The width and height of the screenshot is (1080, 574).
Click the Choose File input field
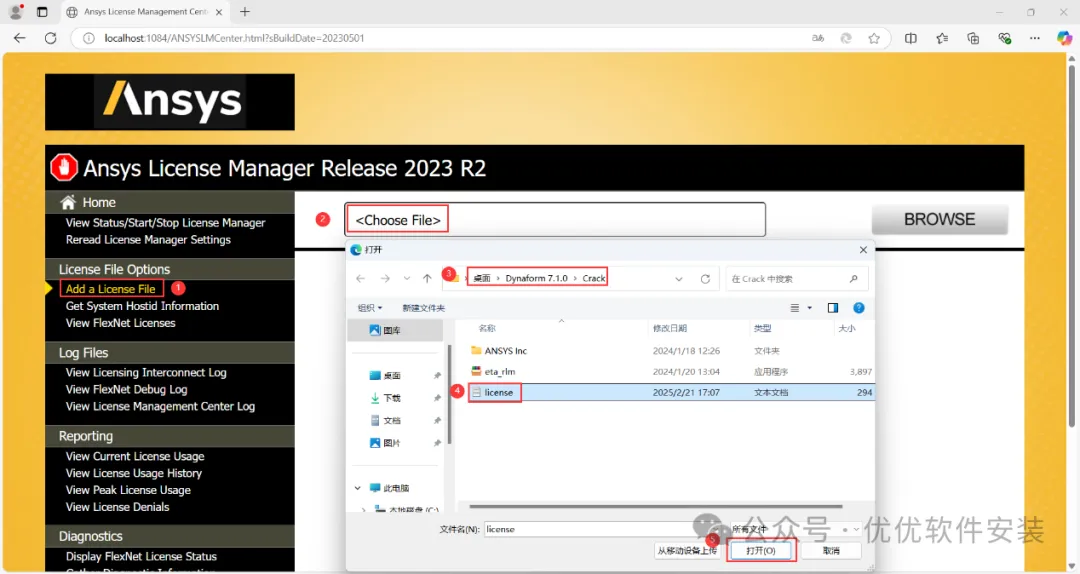point(555,220)
